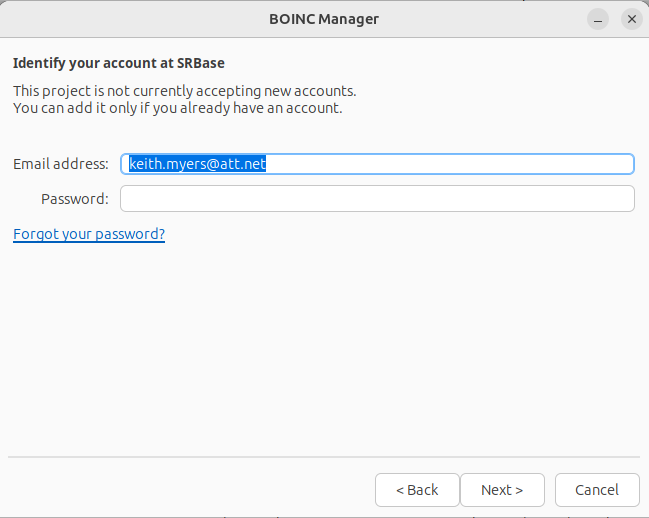Screen dimensions: 649x518
Task: Close the BOINC Manager window
Action: [x=632, y=19]
